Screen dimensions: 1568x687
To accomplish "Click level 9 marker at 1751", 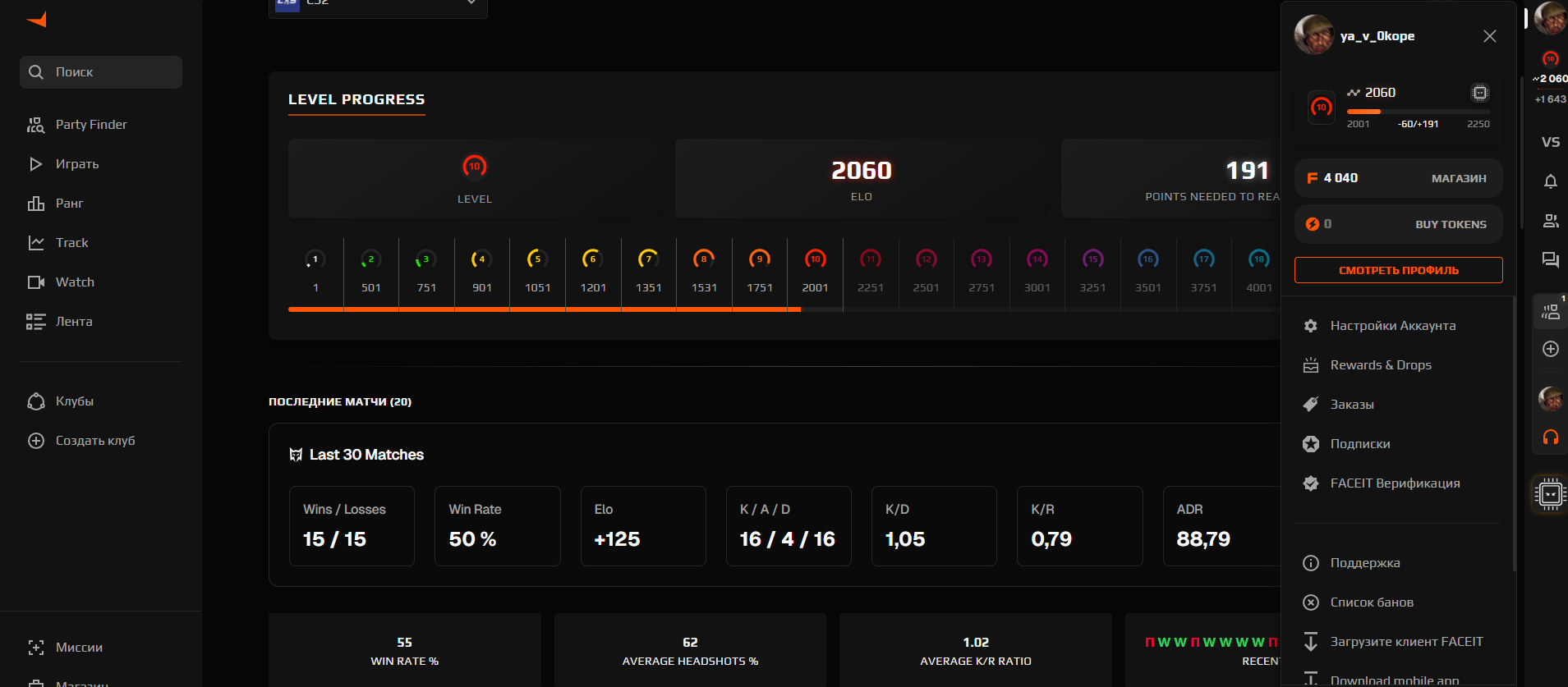I will tap(760, 259).
